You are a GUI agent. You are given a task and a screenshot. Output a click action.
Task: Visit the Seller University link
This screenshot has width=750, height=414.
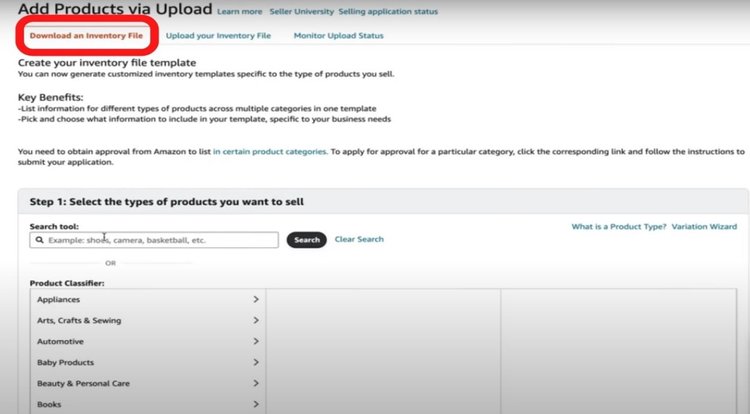click(301, 11)
